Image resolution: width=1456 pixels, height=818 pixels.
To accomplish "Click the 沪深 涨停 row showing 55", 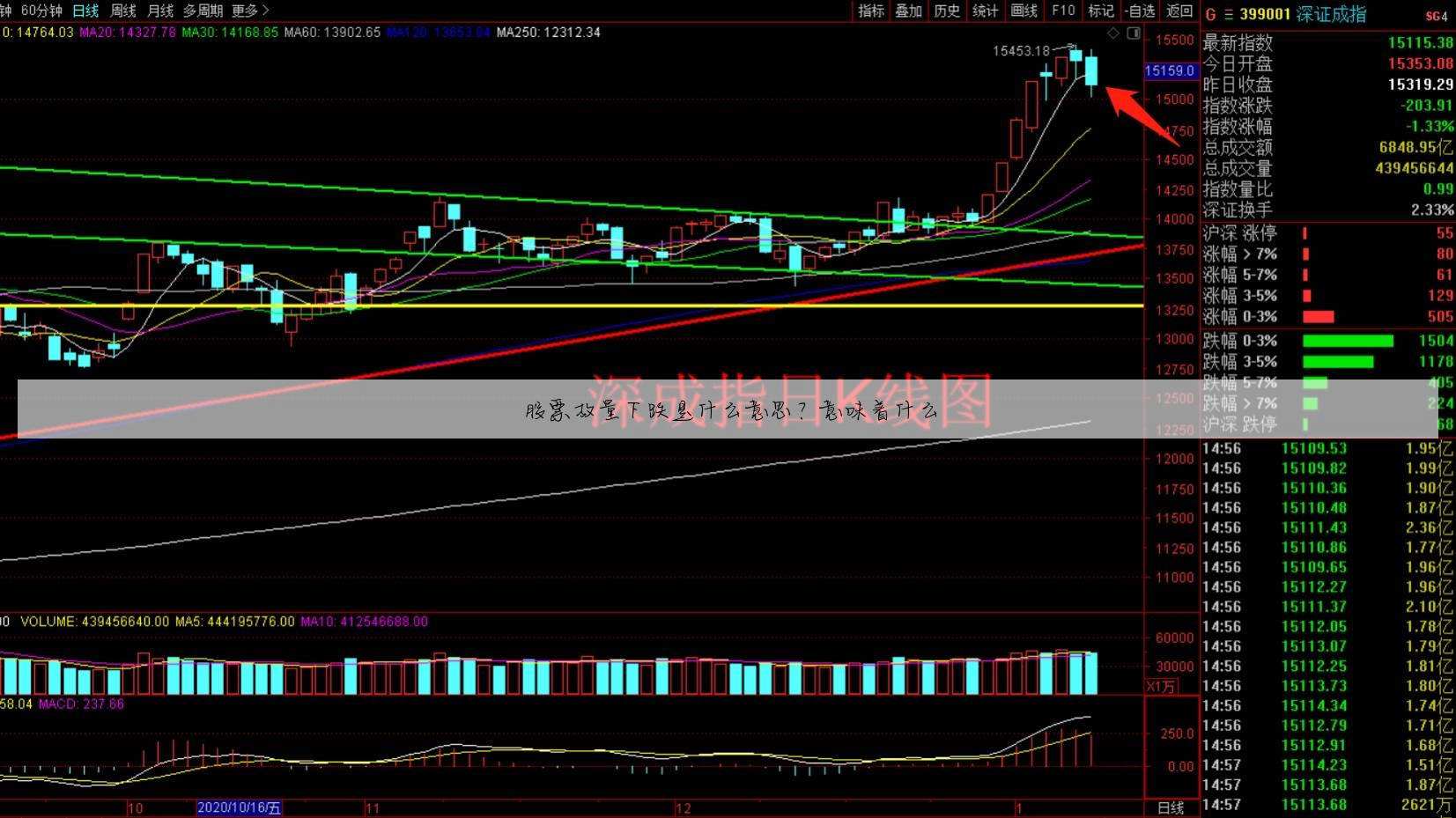I will point(1328,233).
